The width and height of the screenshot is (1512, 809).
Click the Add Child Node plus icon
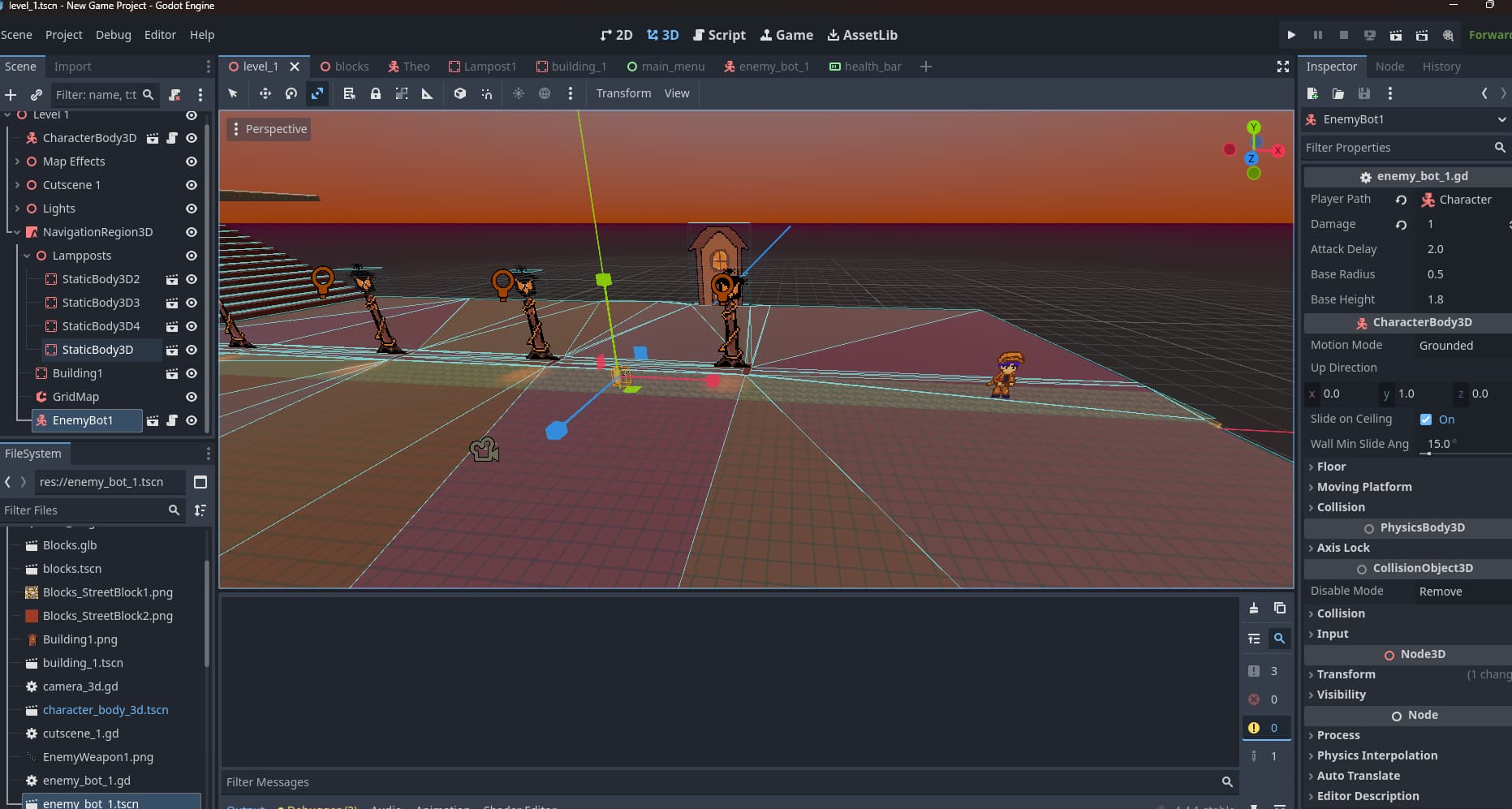pos(11,95)
